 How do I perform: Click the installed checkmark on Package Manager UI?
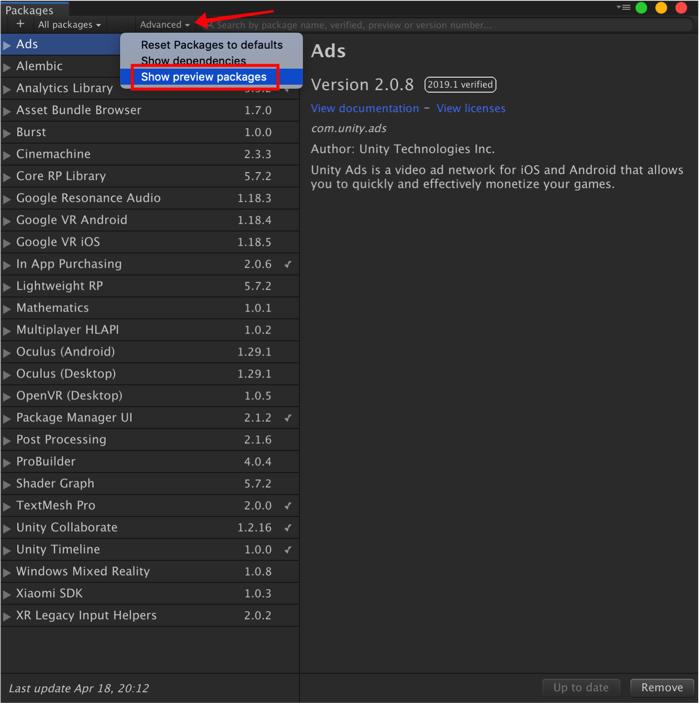(x=288, y=418)
